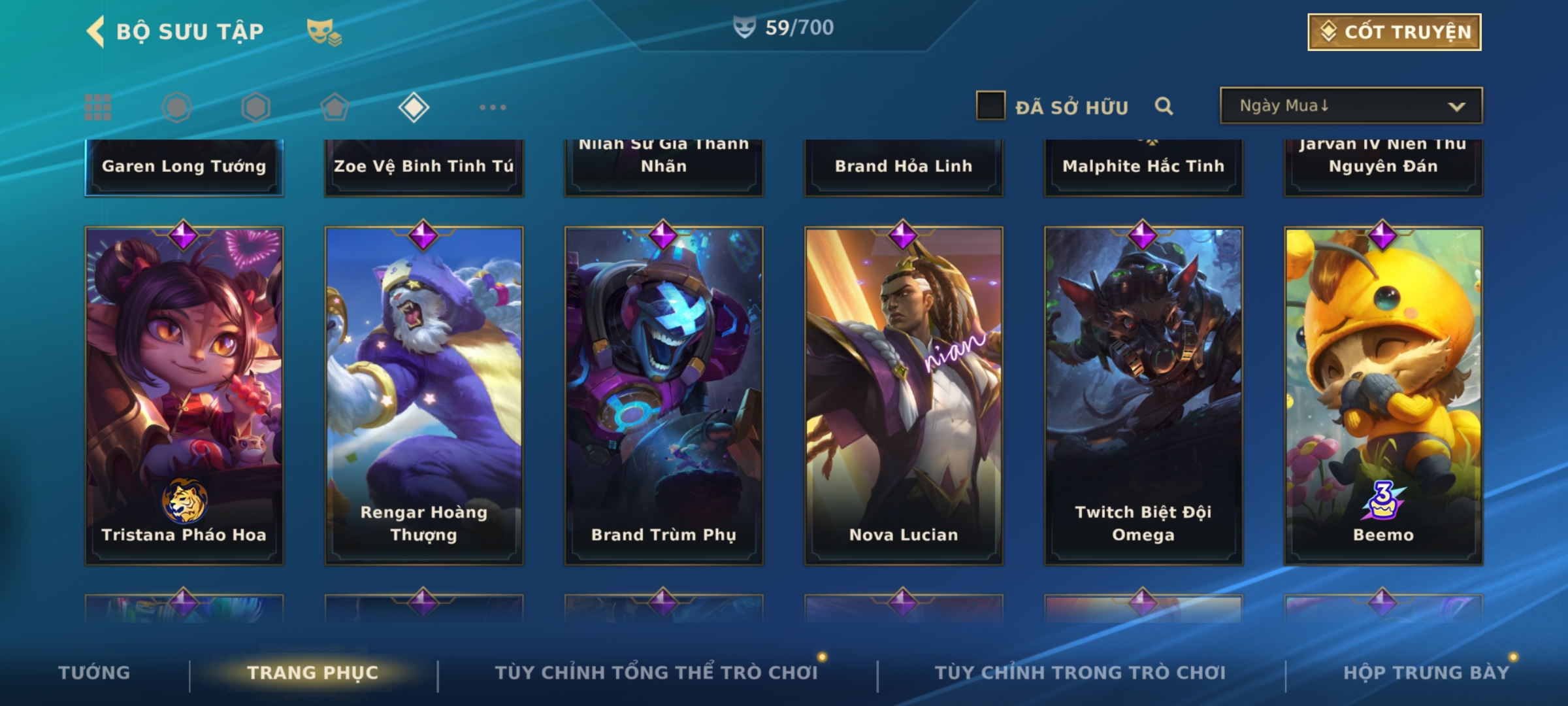
Task: Filter by the hexagon rarity gem icon
Action: 255,107
